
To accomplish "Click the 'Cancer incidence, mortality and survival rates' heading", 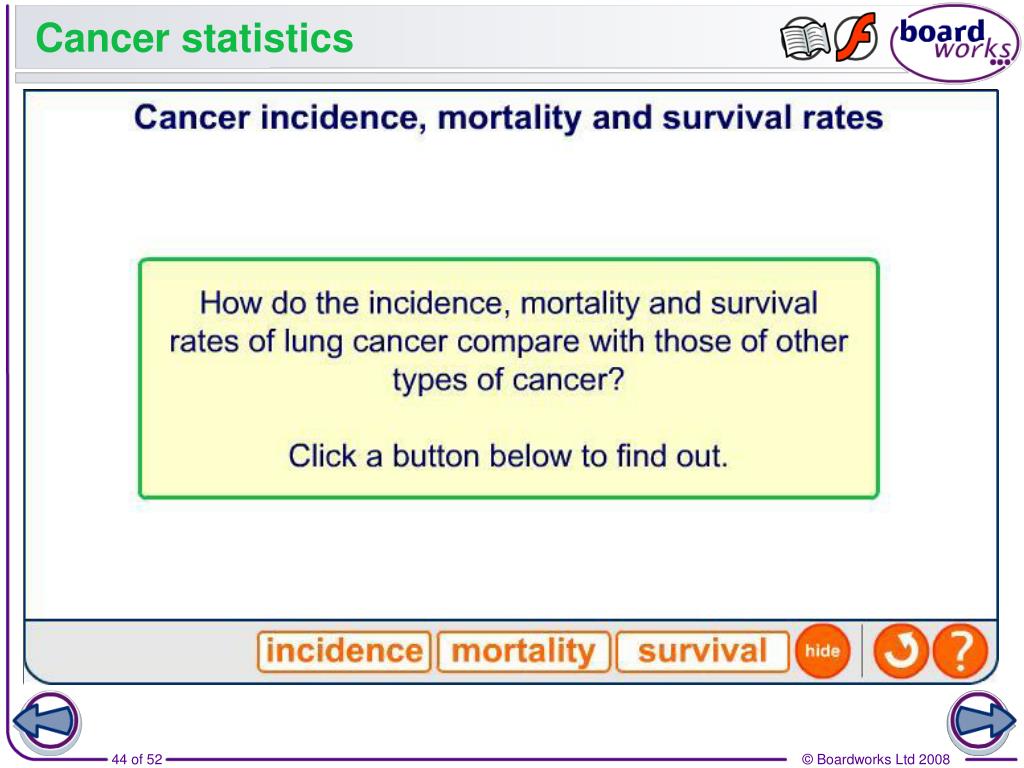I will click(x=509, y=118).
